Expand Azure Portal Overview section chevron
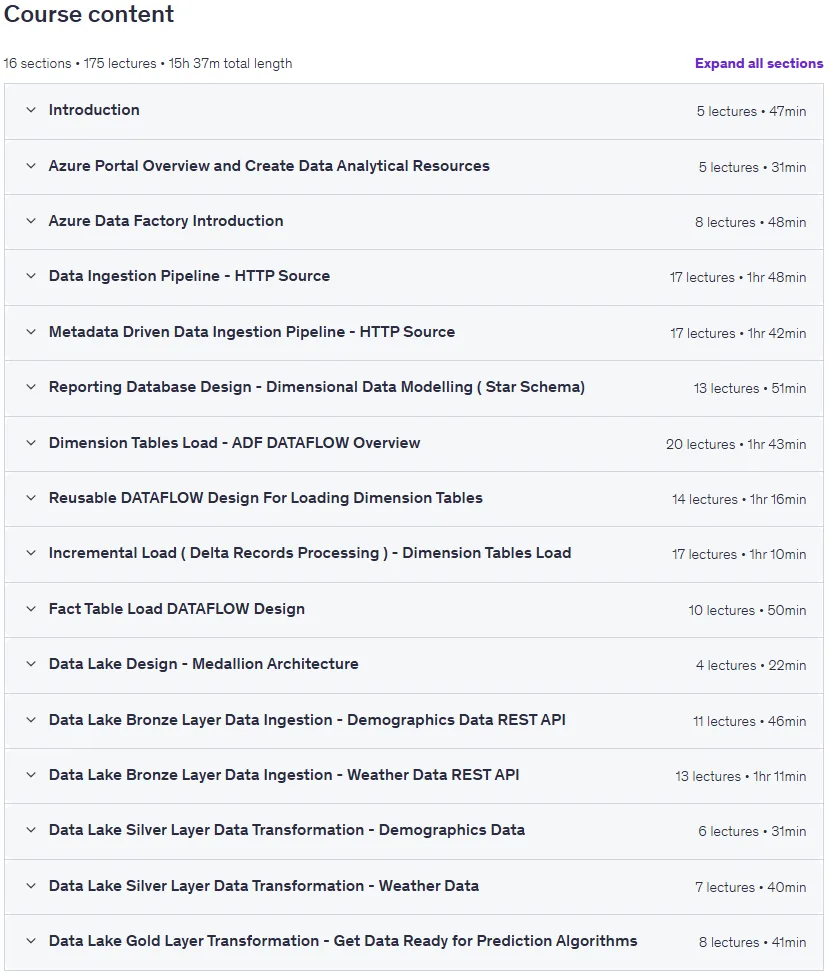Screen dimensions: 828x974 [x=31, y=166]
